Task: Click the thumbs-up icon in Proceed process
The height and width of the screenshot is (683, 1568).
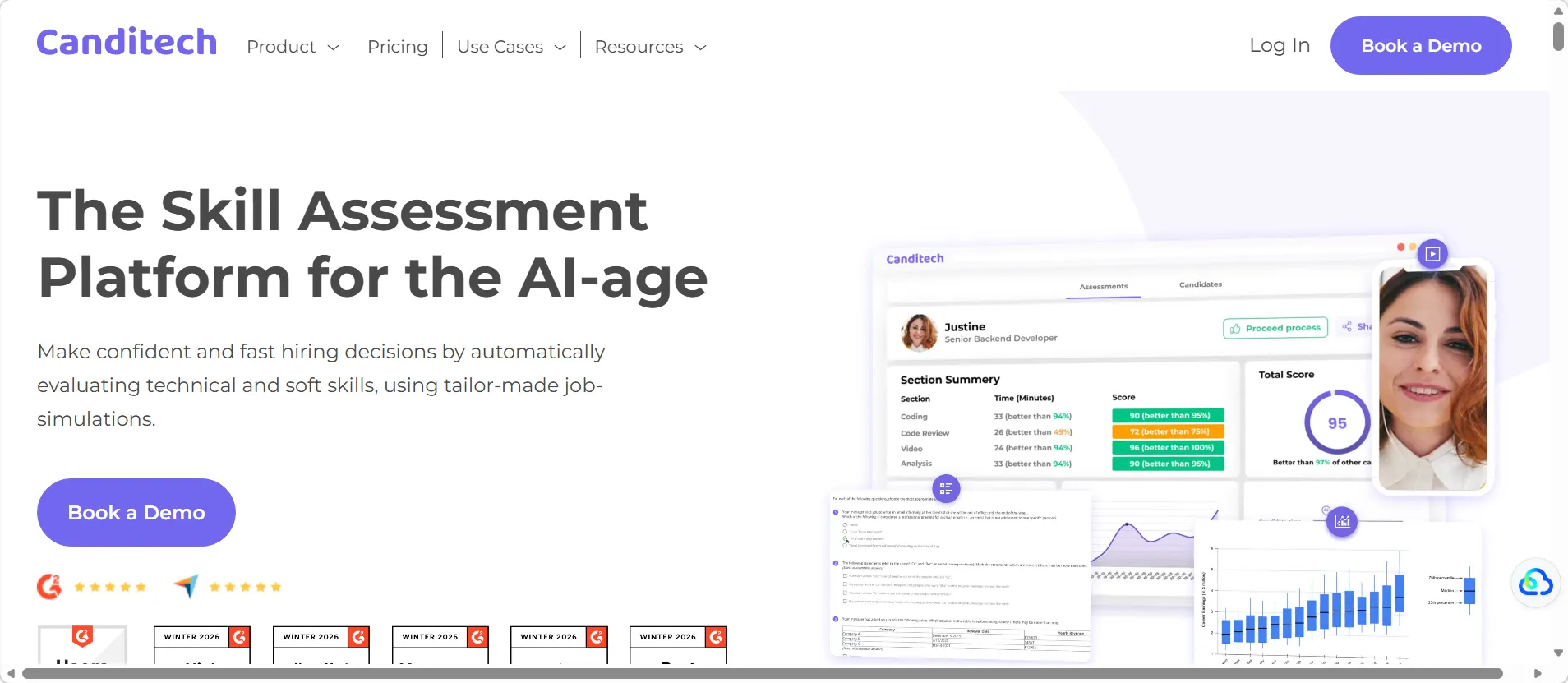Action: 1235,329
